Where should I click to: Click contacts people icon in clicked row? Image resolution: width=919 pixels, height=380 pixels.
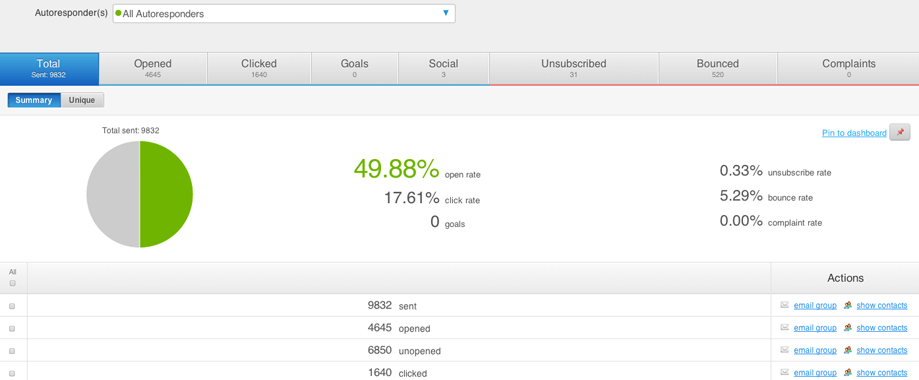847,372
